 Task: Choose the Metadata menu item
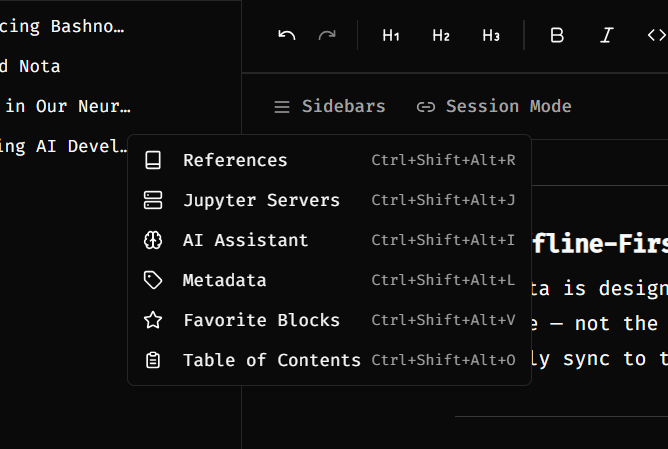click(x=329, y=280)
